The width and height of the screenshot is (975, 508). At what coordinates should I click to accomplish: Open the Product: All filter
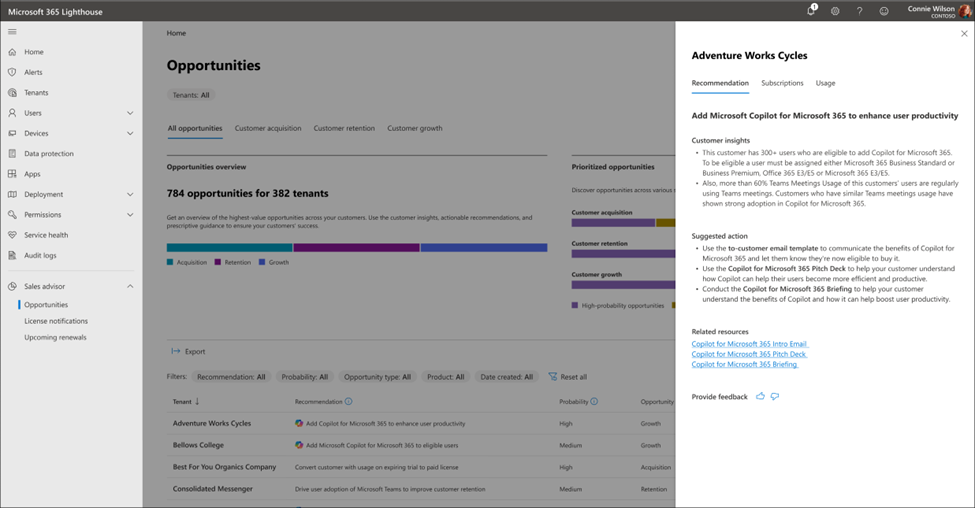coord(445,377)
